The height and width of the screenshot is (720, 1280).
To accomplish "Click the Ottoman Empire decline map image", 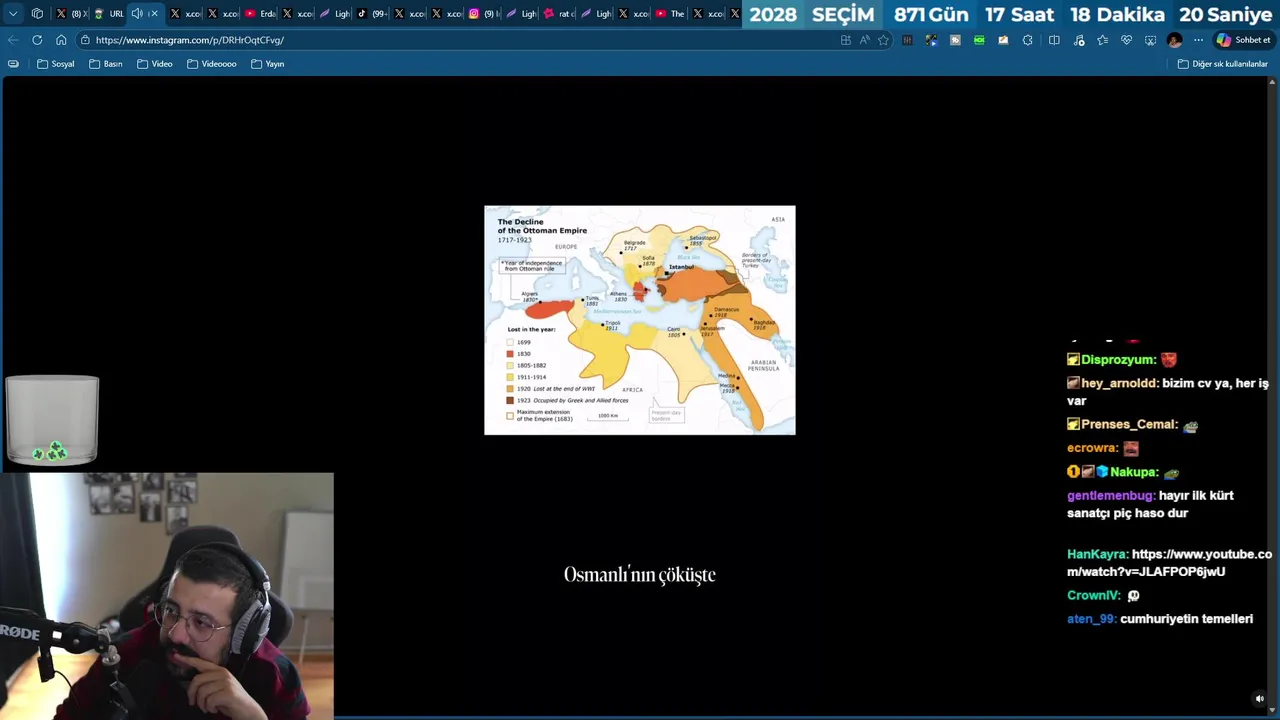I will pyautogui.click(x=640, y=320).
